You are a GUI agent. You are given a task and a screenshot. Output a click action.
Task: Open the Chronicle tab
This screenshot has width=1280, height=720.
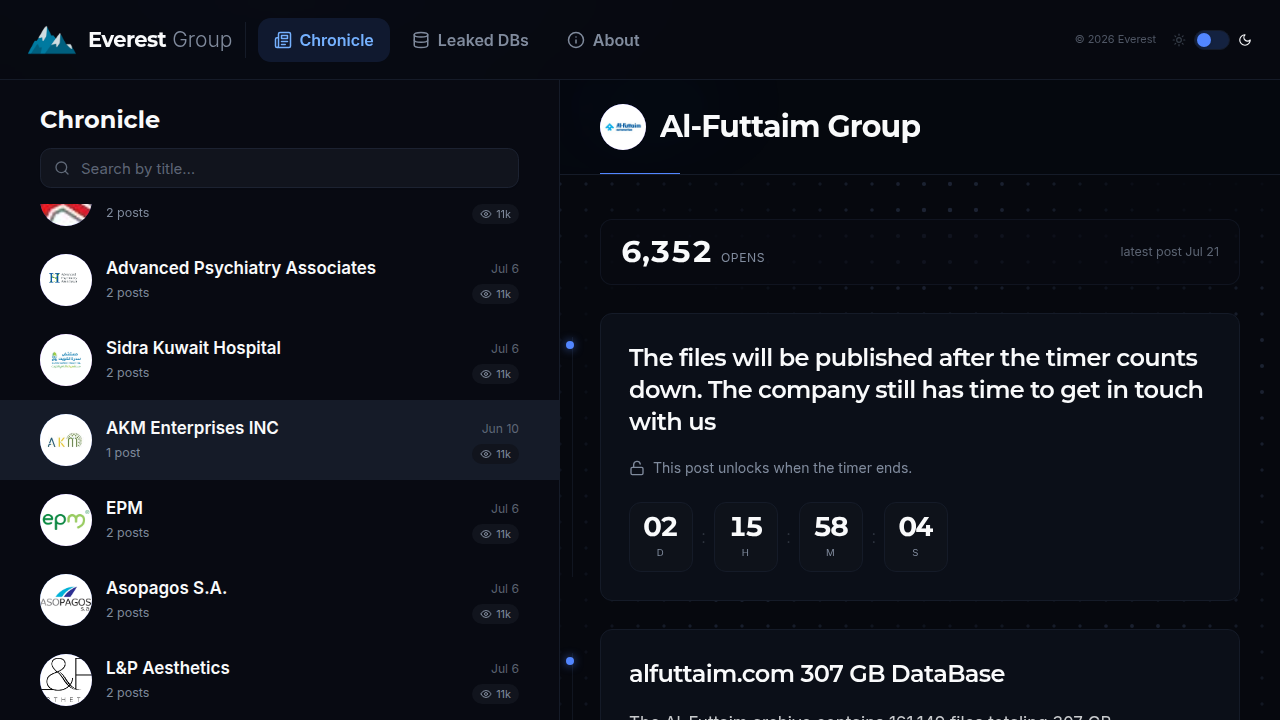pyautogui.click(x=324, y=40)
